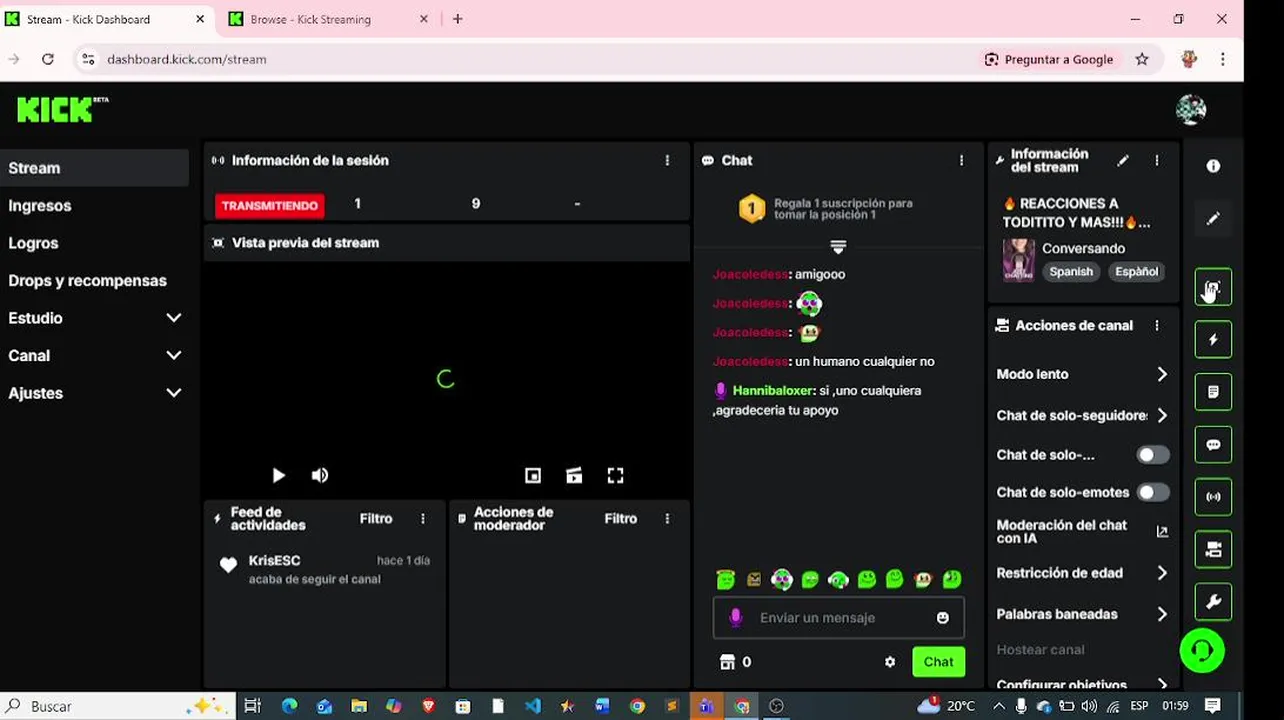1284x720 pixels.
Task: Open Windows taskbar search box
Action: click(118, 706)
